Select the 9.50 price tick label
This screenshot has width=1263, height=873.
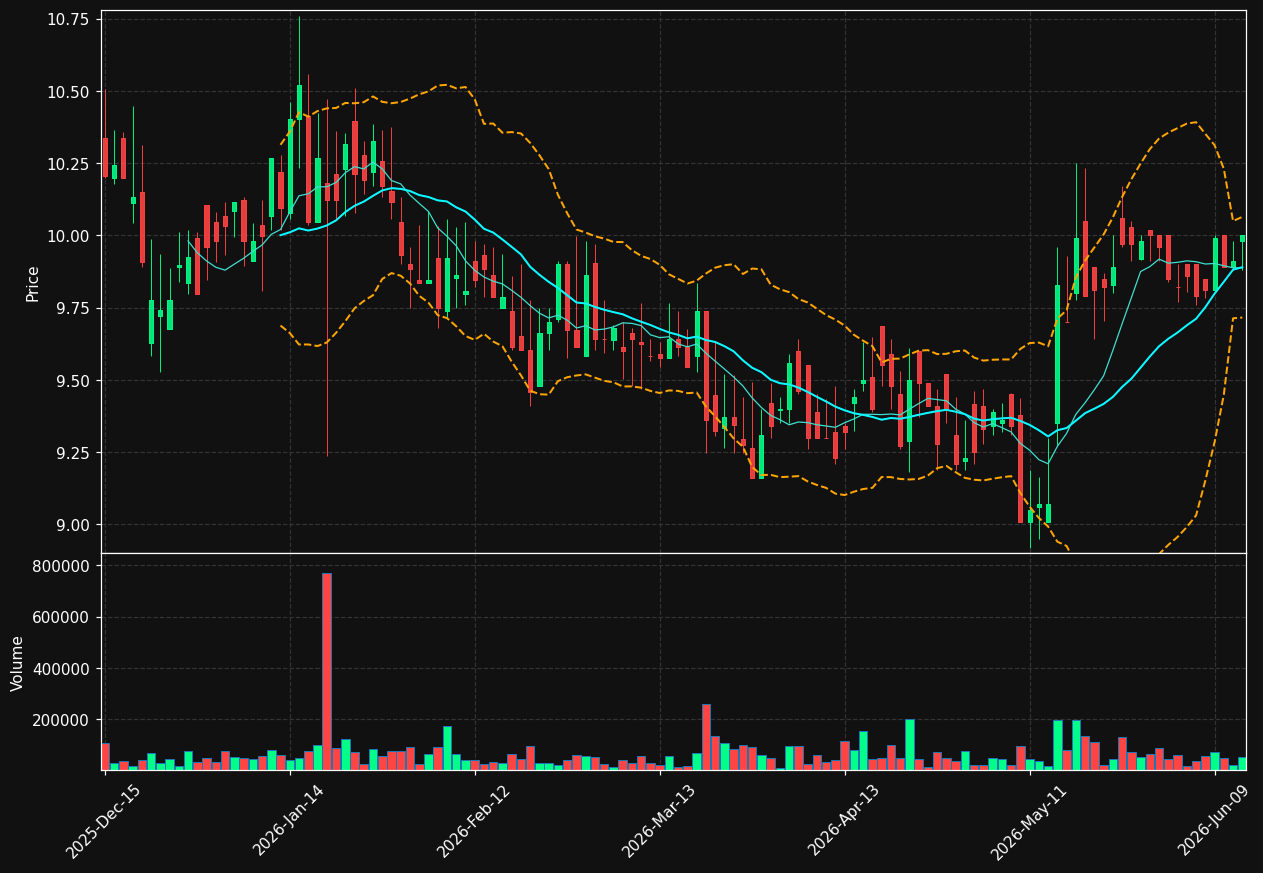[72, 381]
